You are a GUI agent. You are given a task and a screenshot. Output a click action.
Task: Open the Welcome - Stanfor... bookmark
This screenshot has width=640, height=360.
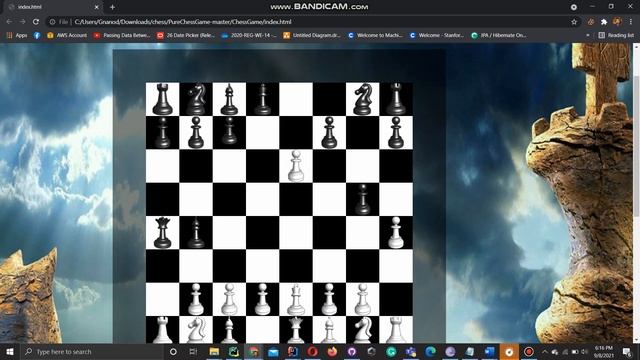point(437,36)
